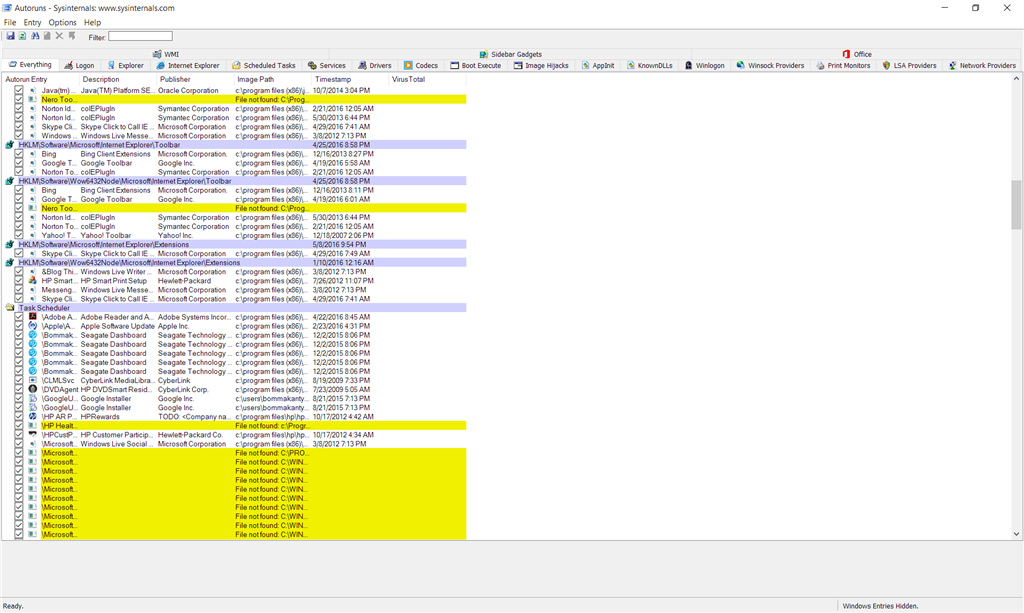
Task: Click the list scrollbar down arrow
Action: [1016, 534]
